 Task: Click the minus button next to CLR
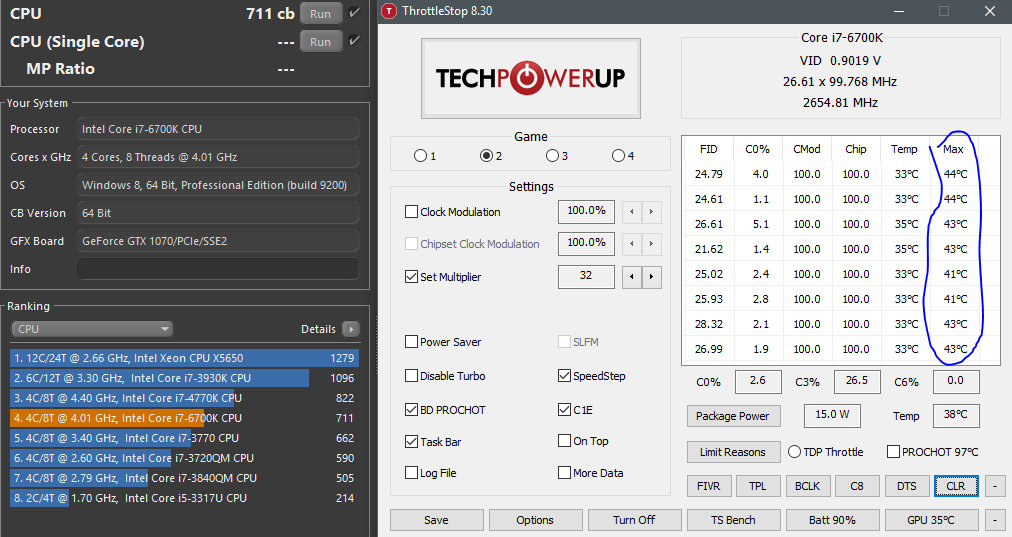pyautogui.click(x=996, y=486)
